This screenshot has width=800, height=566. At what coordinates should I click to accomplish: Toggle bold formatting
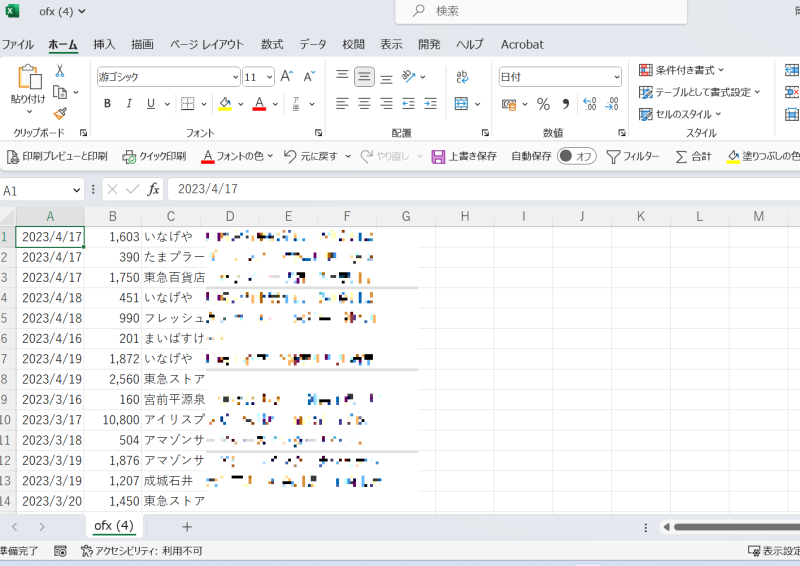tap(107, 104)
